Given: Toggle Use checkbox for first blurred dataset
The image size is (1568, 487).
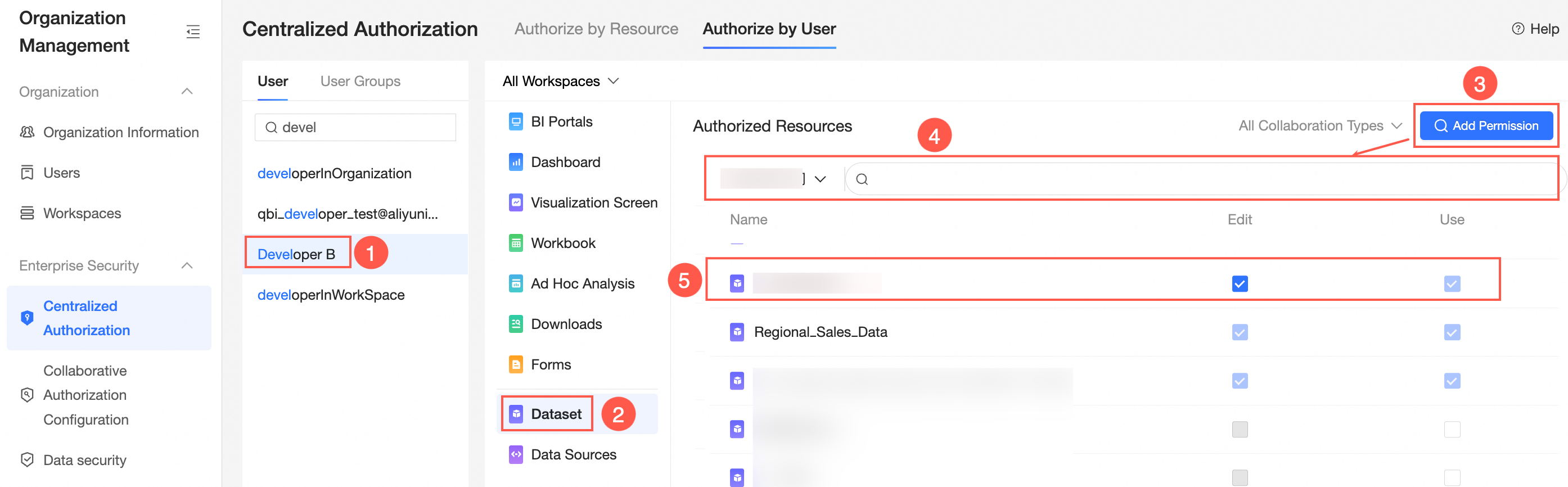Looking at the screenshot, I should pos(1452,283).
